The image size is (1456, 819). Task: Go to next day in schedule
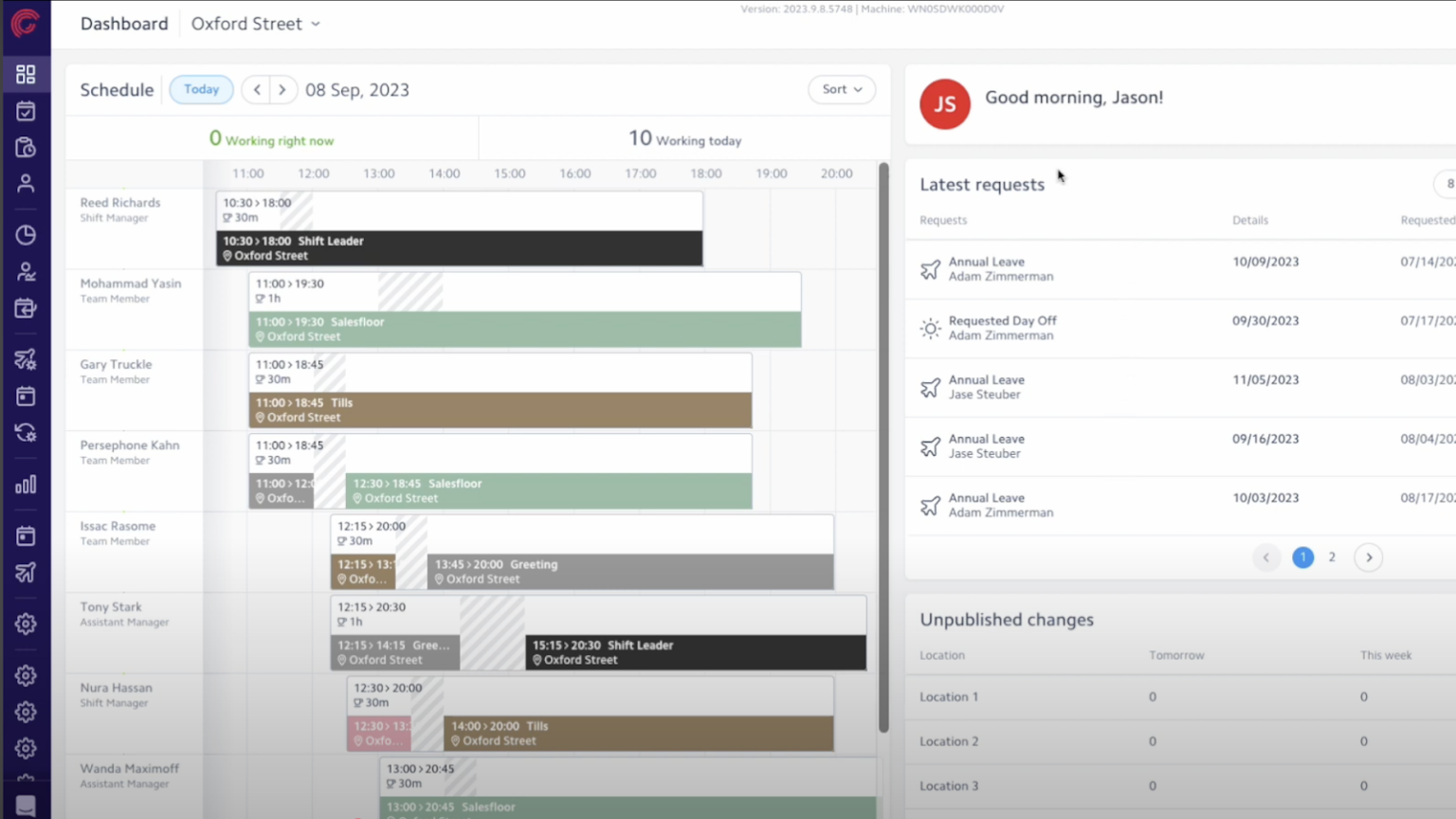tap(282, 89)
